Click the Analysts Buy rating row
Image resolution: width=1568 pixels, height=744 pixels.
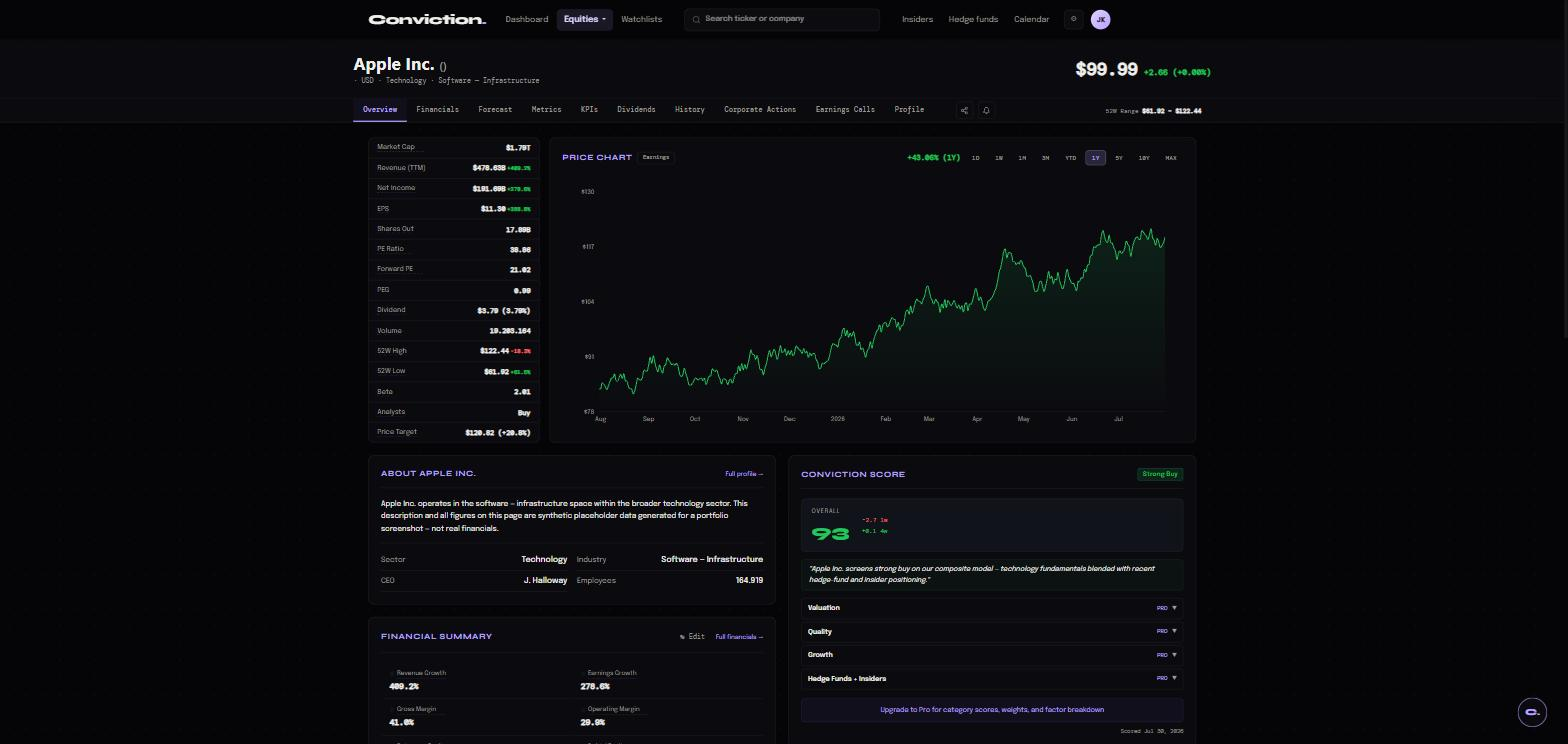coord(454,412)
